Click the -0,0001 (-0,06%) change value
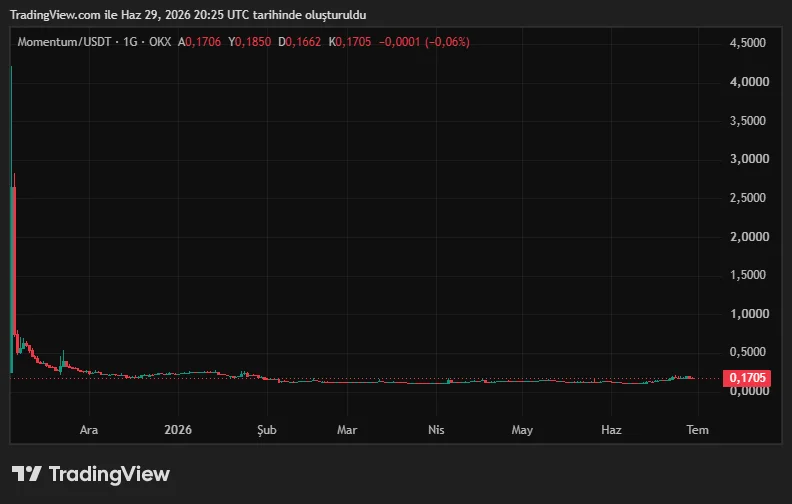Screen dimensions: 792x504 [424, 42]
